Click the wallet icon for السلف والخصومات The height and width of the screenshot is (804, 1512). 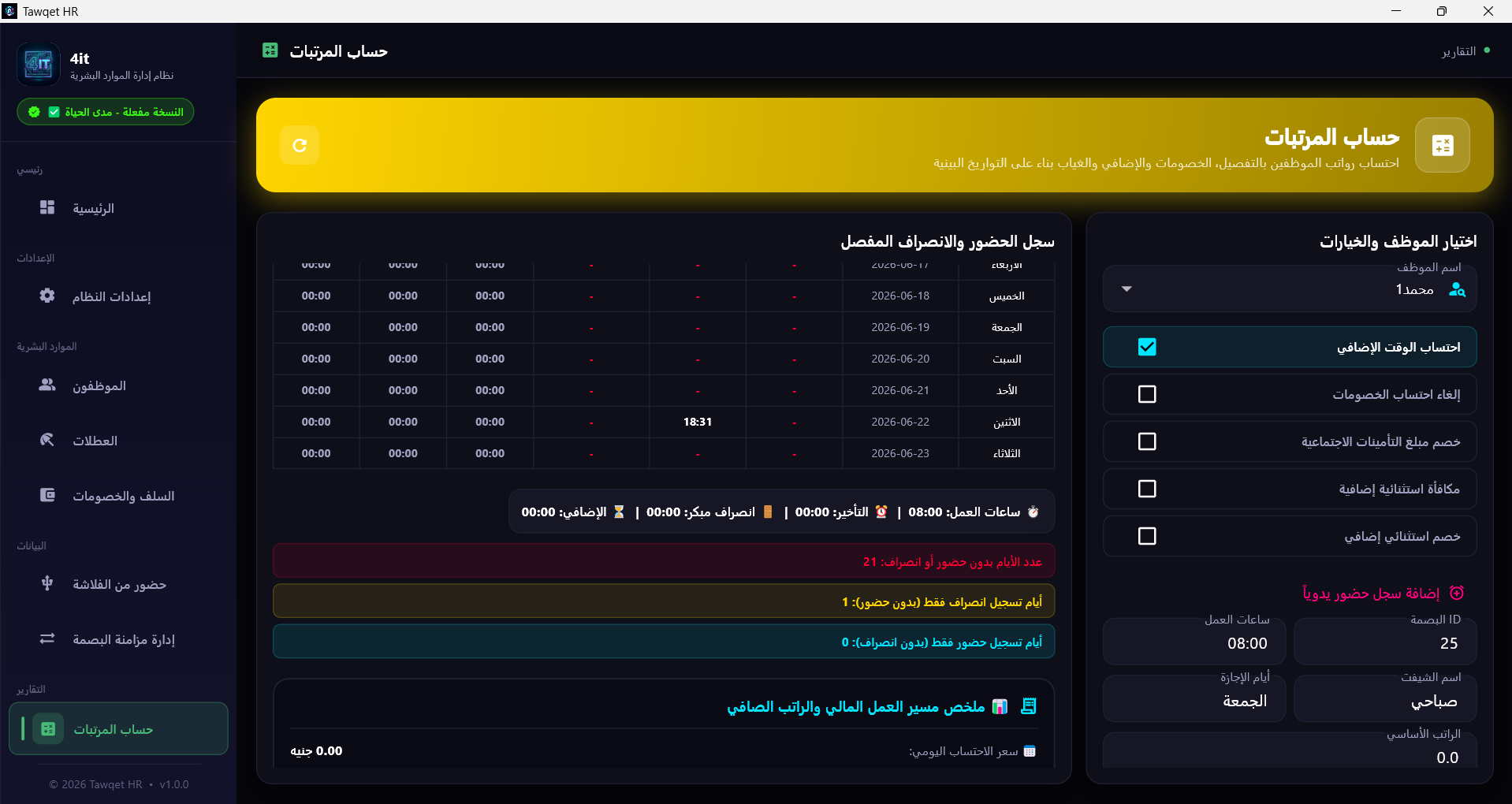pos(47,495)
